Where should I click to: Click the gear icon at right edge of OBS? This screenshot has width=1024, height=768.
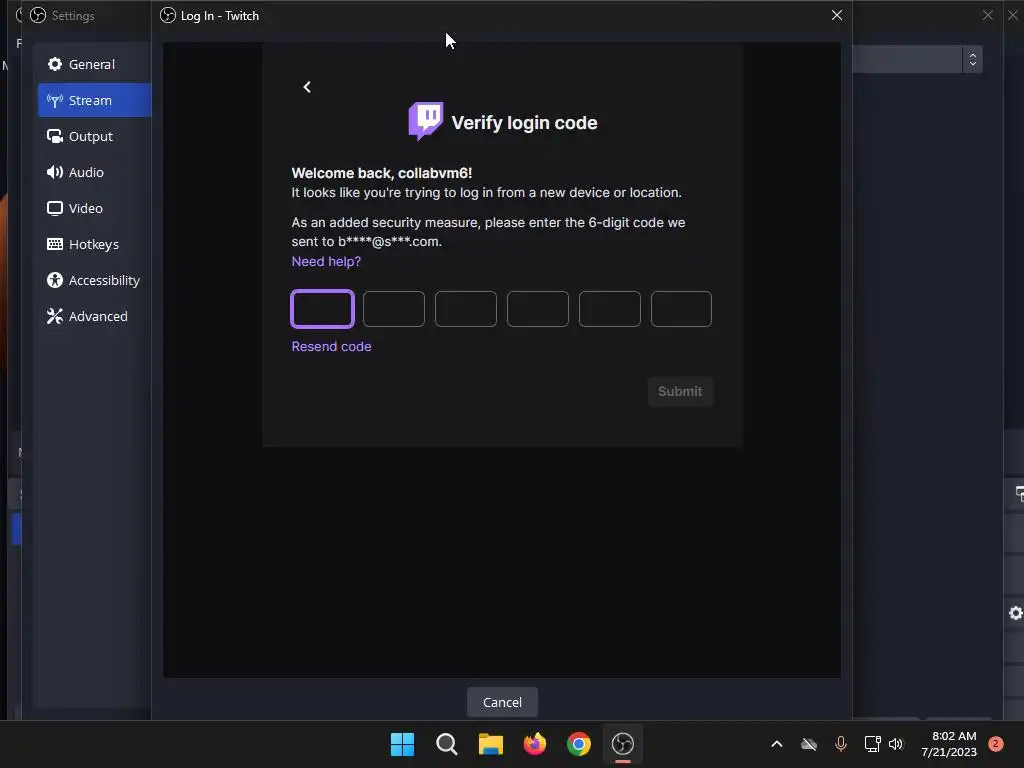pos(1016,613)
